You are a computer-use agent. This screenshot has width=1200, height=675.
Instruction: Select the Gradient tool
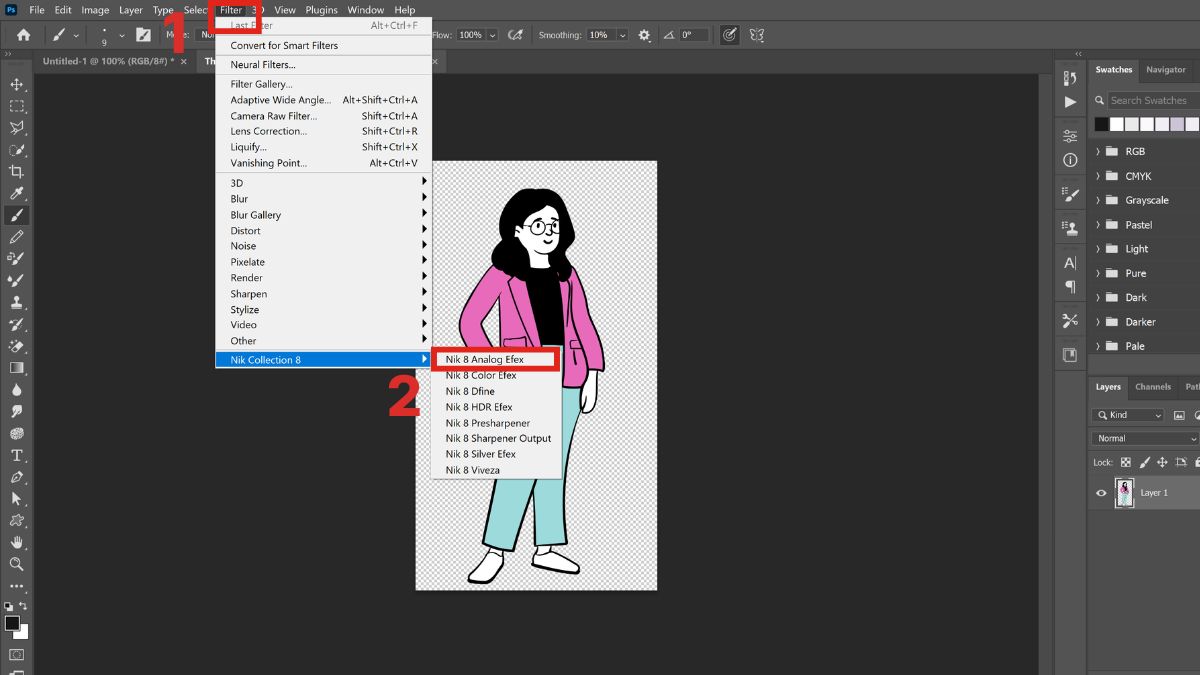click(x=16, y=368)
